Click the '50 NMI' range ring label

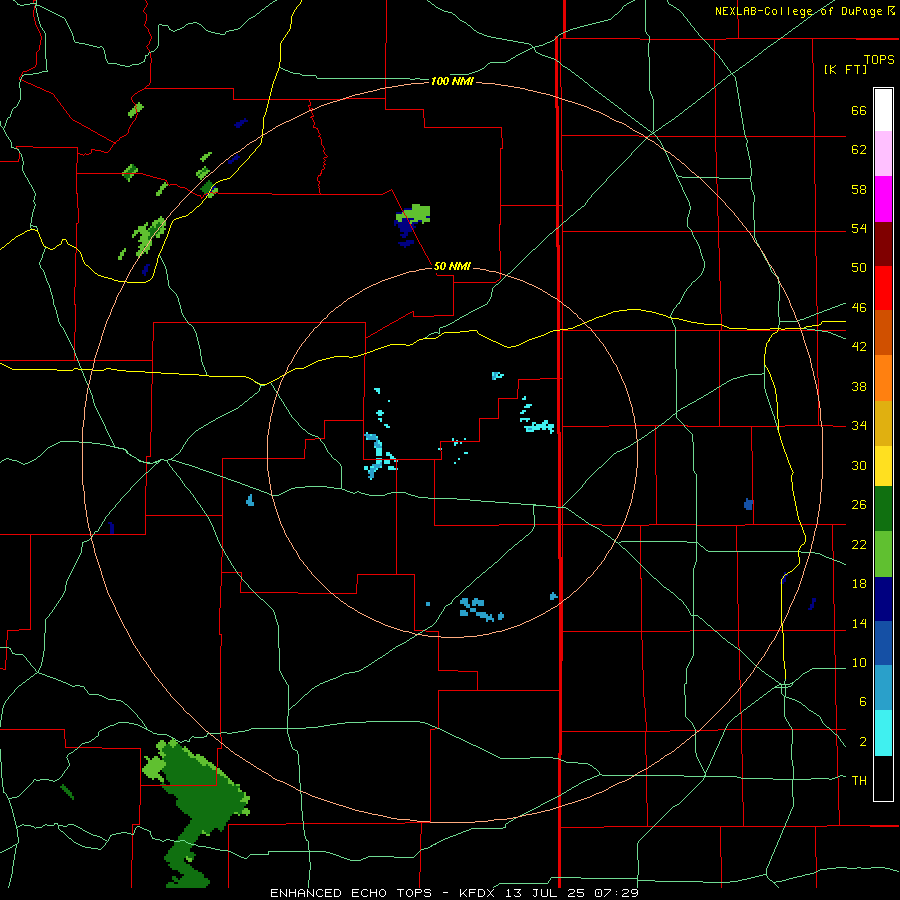coord(452,266)
